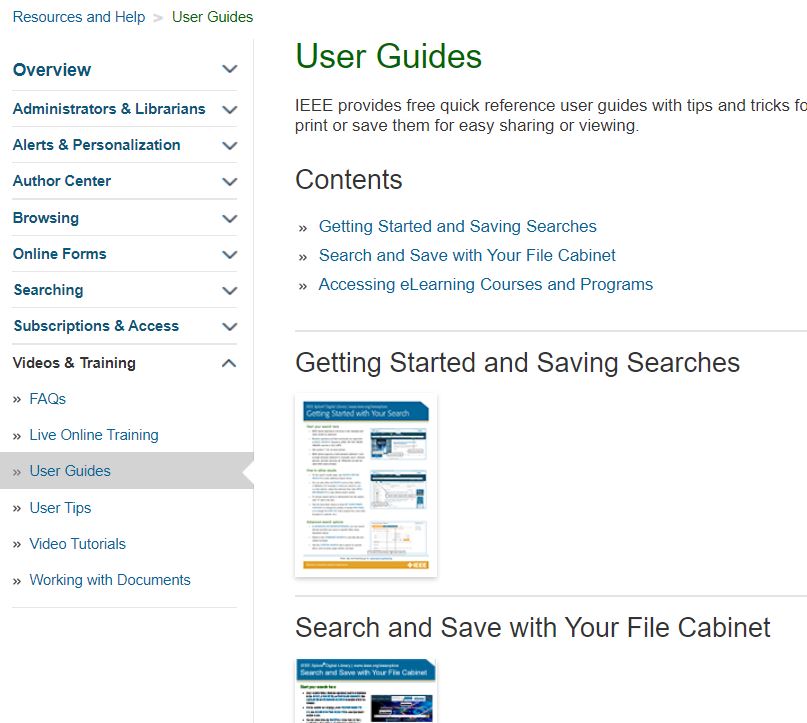Viewport: 807px width, 723px height.
Task: Open Getting Started with Your Search guide thumbnail
Action: pyautogui.click(x=366, y=486)
